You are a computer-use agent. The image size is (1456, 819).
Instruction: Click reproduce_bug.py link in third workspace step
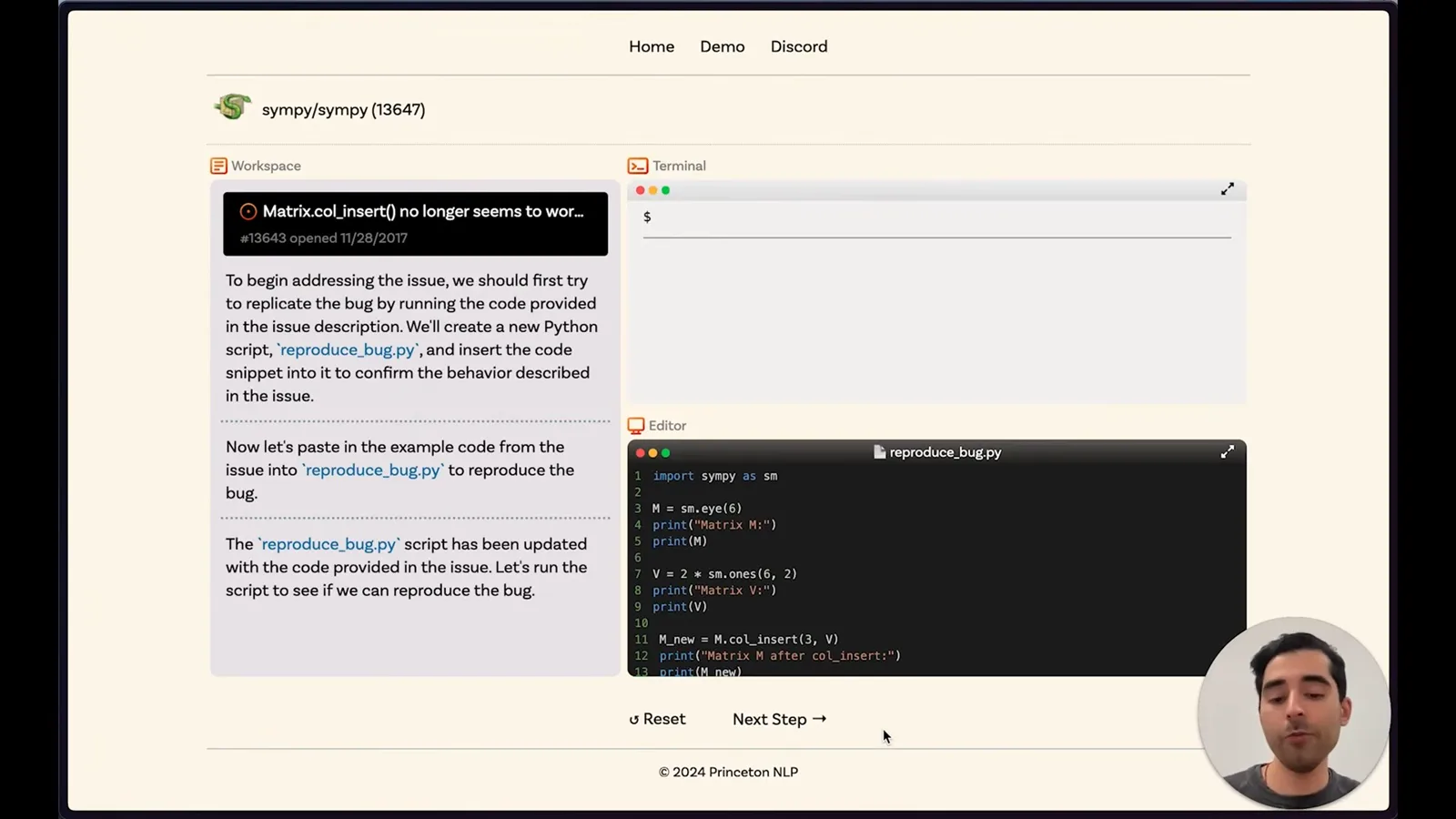click(x=329, y=543)
